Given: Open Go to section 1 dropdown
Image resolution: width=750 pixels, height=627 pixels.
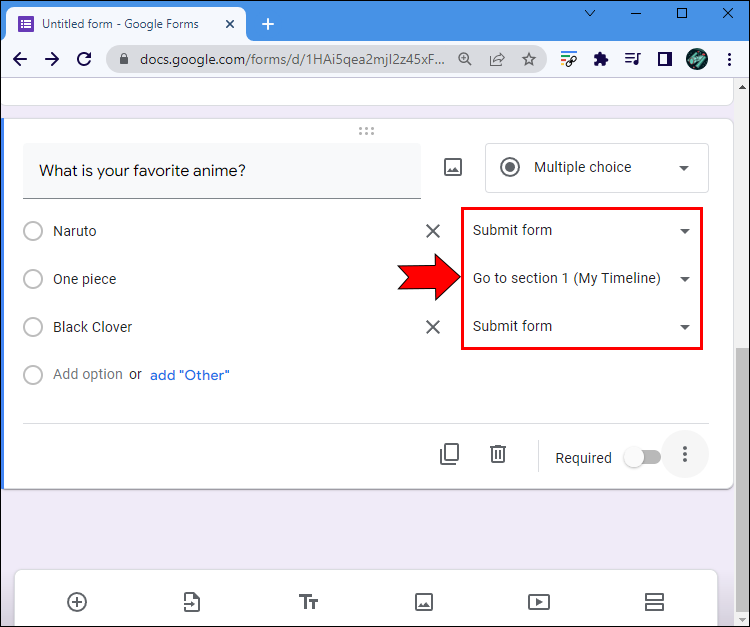Looking at the screenshot, I should click(x=581, y=278).
